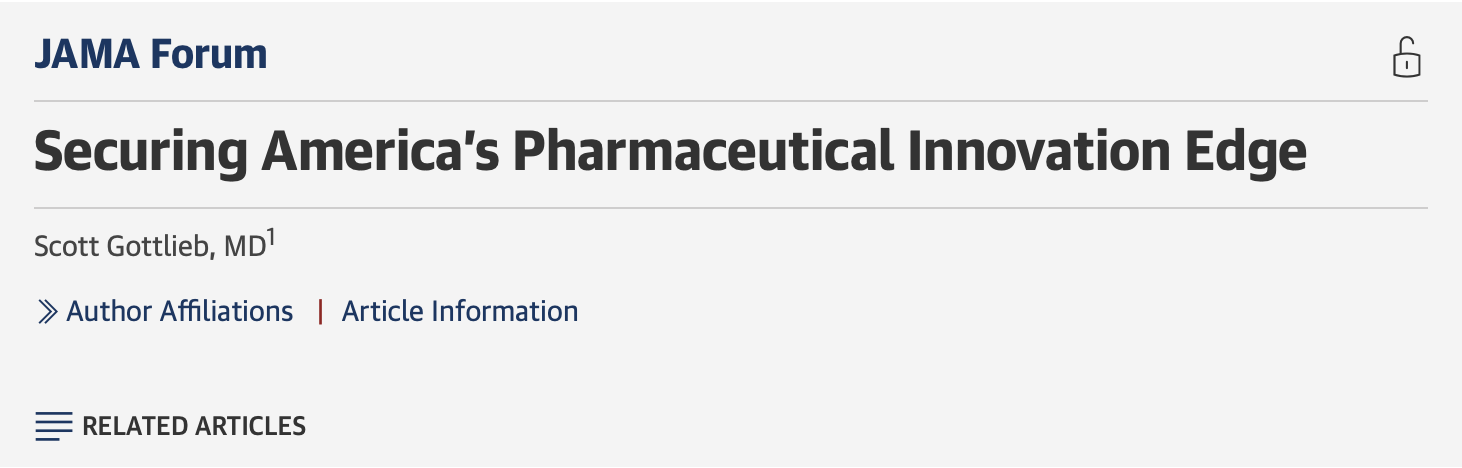This screenshot has width=1462, height=468.
Task: Click the word "Forum" in the section label
Action: coord(209,54)
